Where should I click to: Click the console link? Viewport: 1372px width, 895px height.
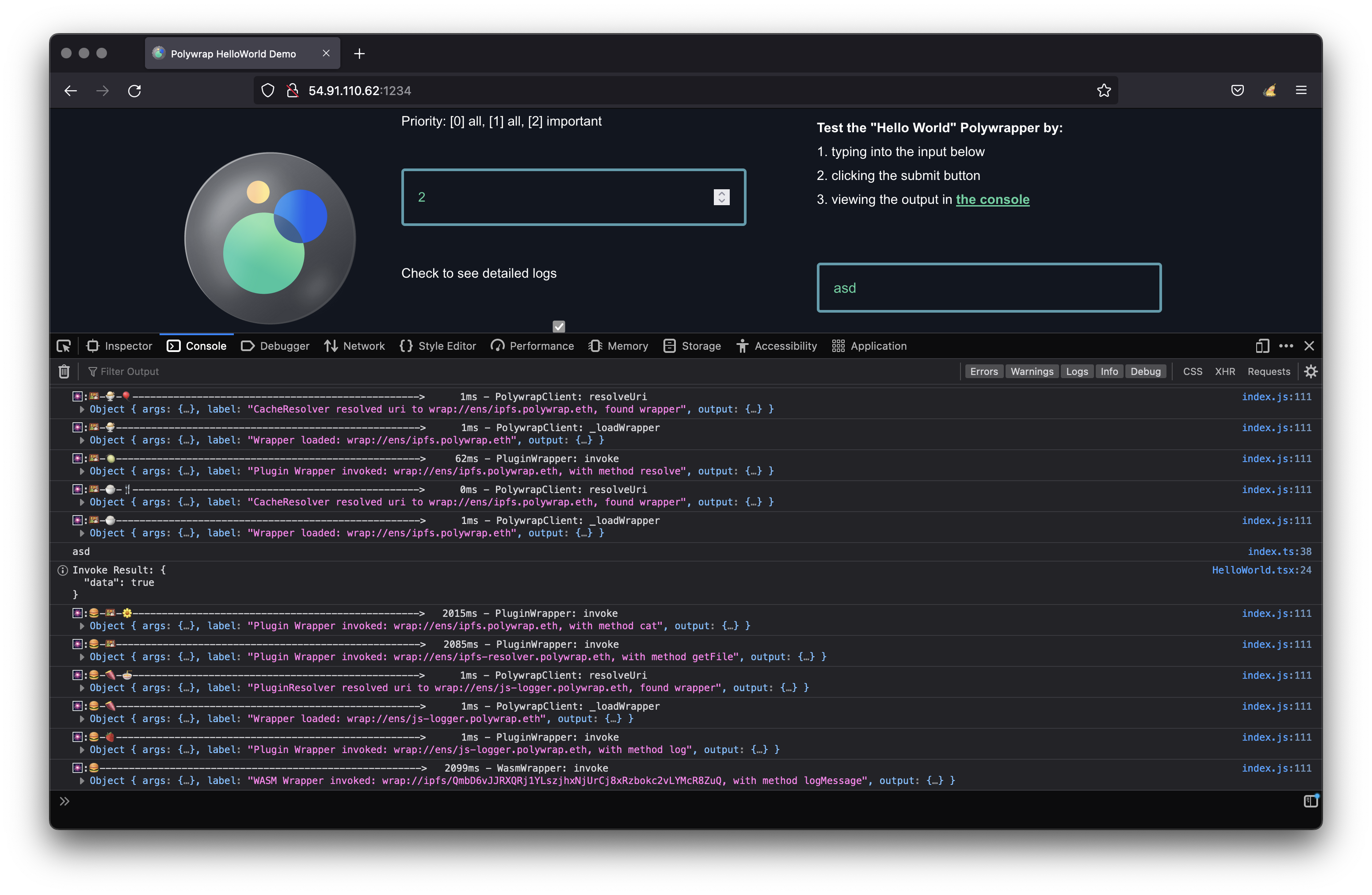pos(992,199)
